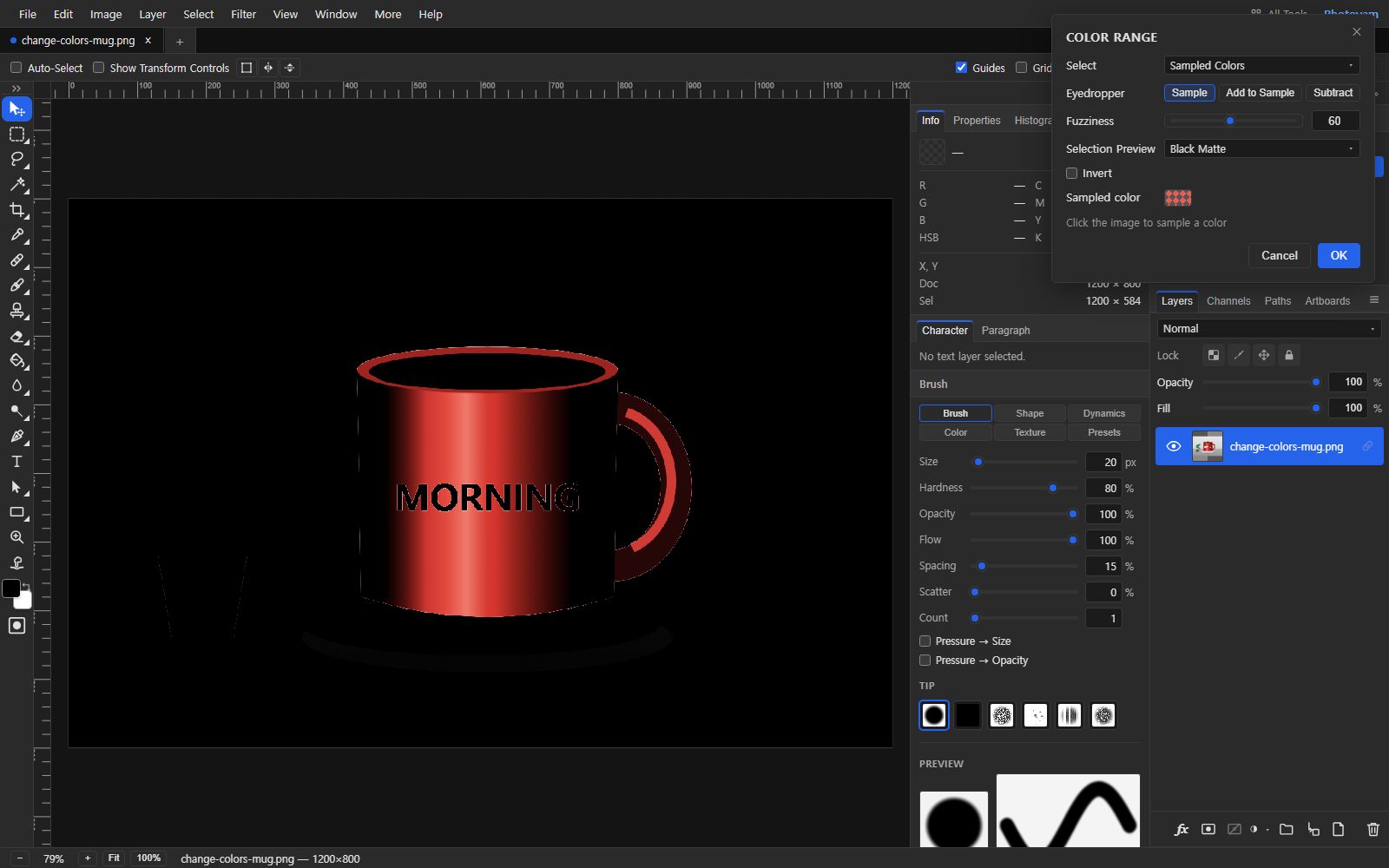Expand the collapsed toolbar chevrons

click(16, 89)
